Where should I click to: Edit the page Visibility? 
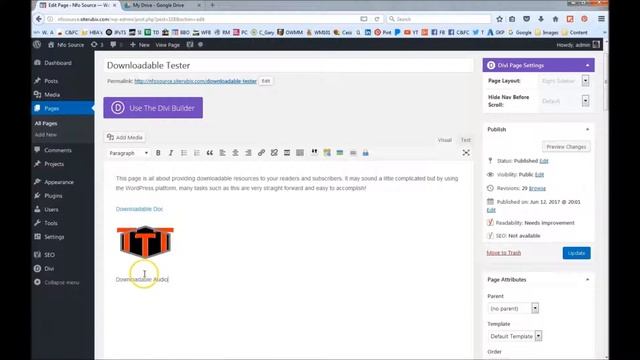(539, 175)
